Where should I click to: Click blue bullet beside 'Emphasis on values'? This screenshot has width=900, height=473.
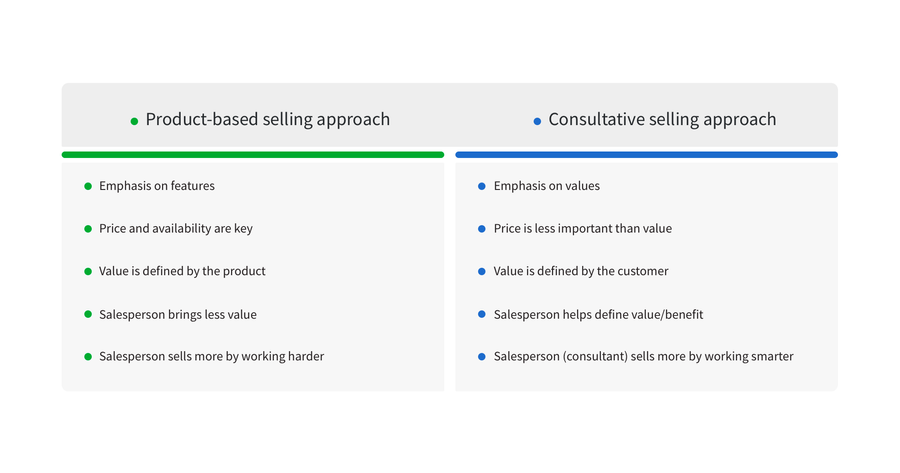click(x=482, y=186)
